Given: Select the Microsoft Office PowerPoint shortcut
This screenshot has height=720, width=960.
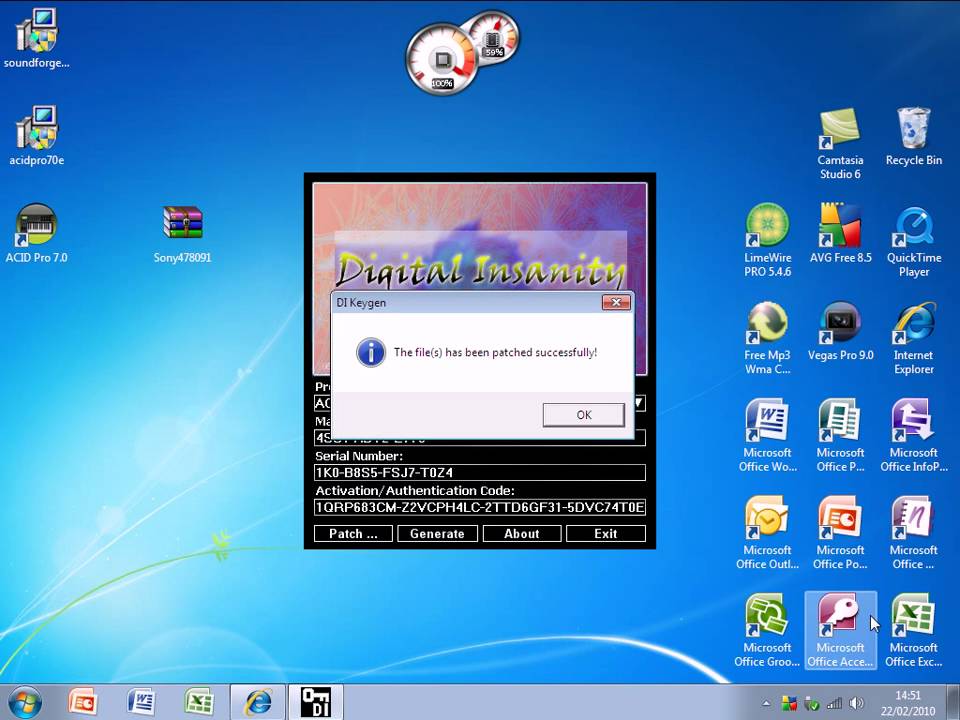Looking at the screenshot, I should coord(840,533).
